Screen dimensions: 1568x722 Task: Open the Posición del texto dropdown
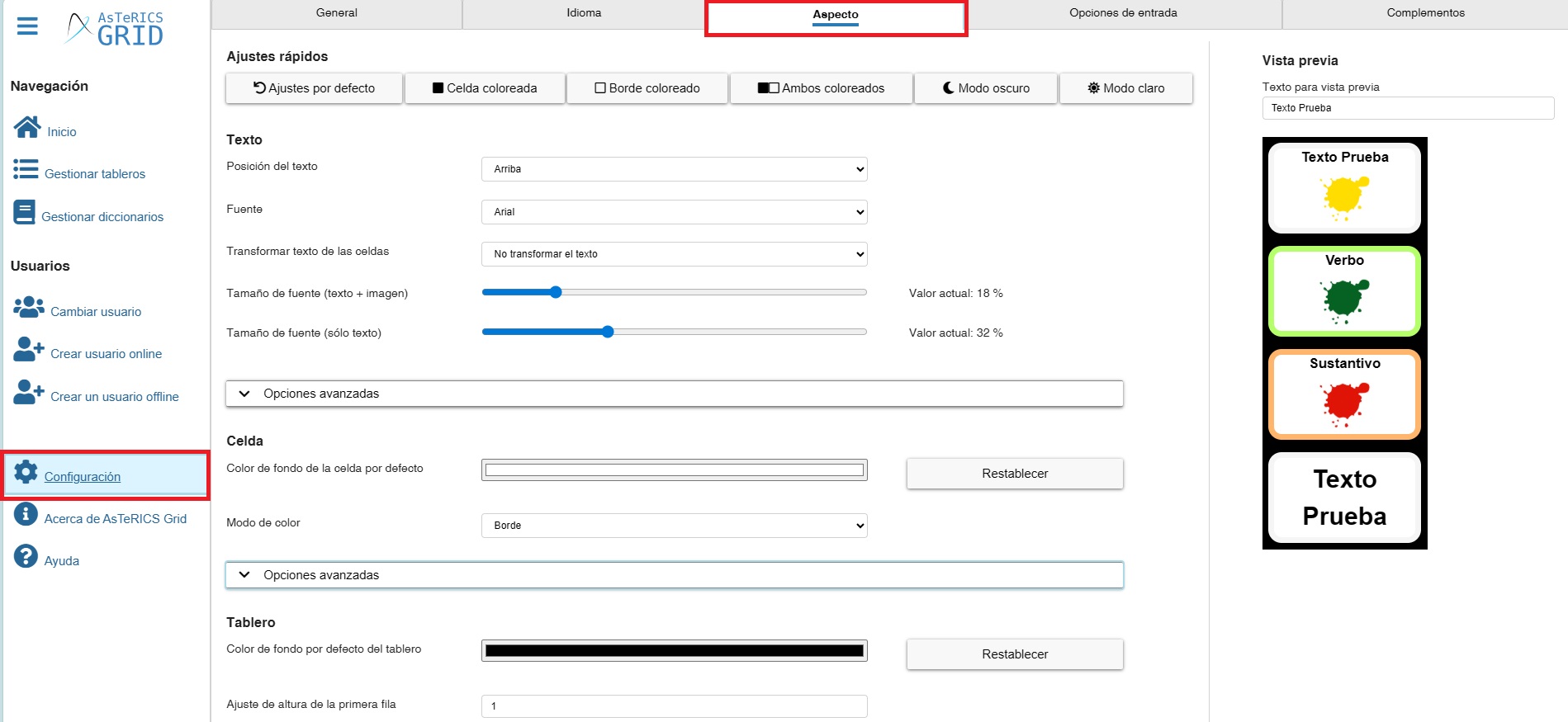pos(674,169)
